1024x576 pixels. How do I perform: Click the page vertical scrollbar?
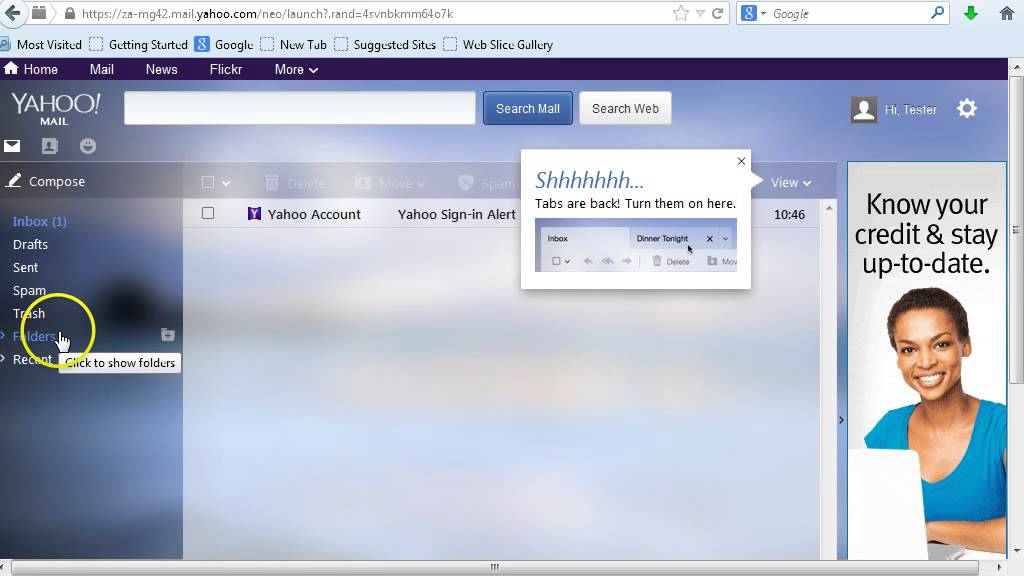(1017, 229)
